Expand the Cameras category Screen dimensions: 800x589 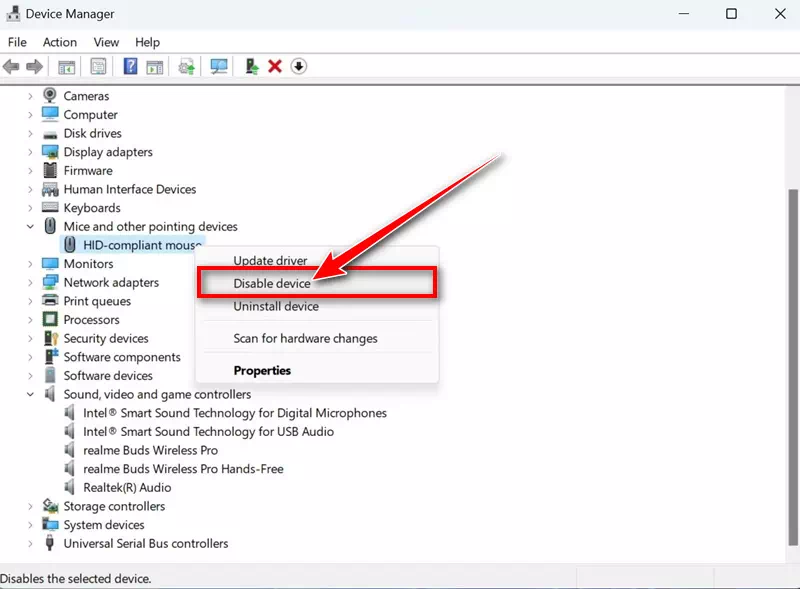tap(30, 96)
